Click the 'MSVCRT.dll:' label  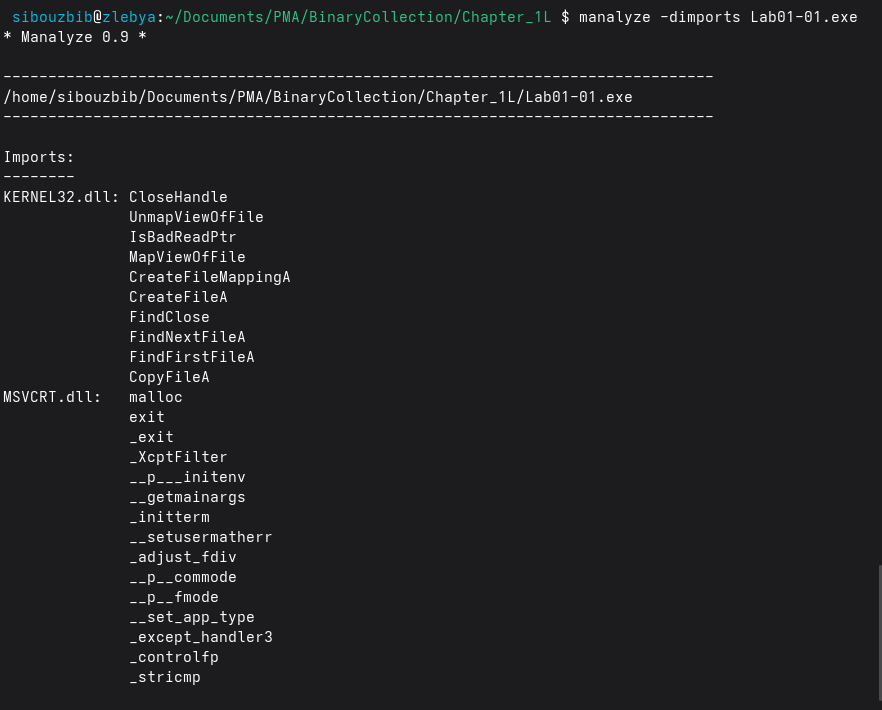coord(53,397)
